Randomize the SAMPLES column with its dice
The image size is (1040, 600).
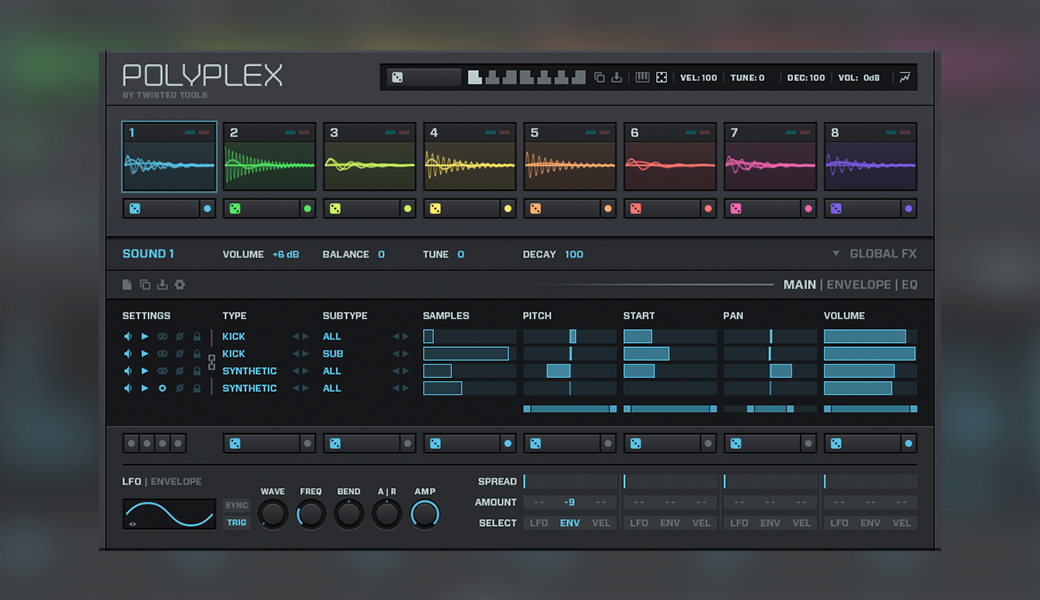(435, 444)
